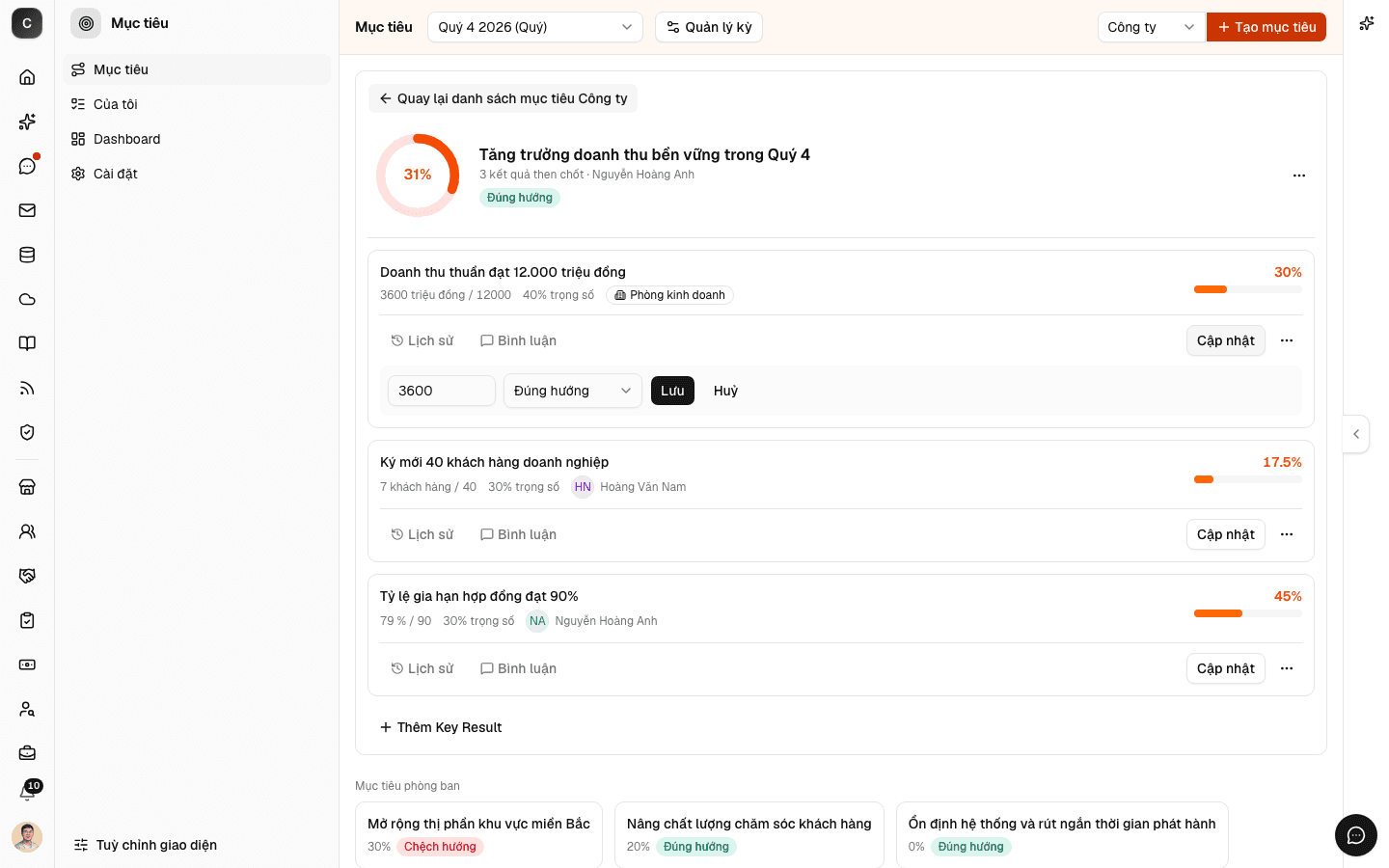The height and width of the screenshot is (868, 1389).
Task: Open the mail envelope icon
Action: [x=27, y=210]
